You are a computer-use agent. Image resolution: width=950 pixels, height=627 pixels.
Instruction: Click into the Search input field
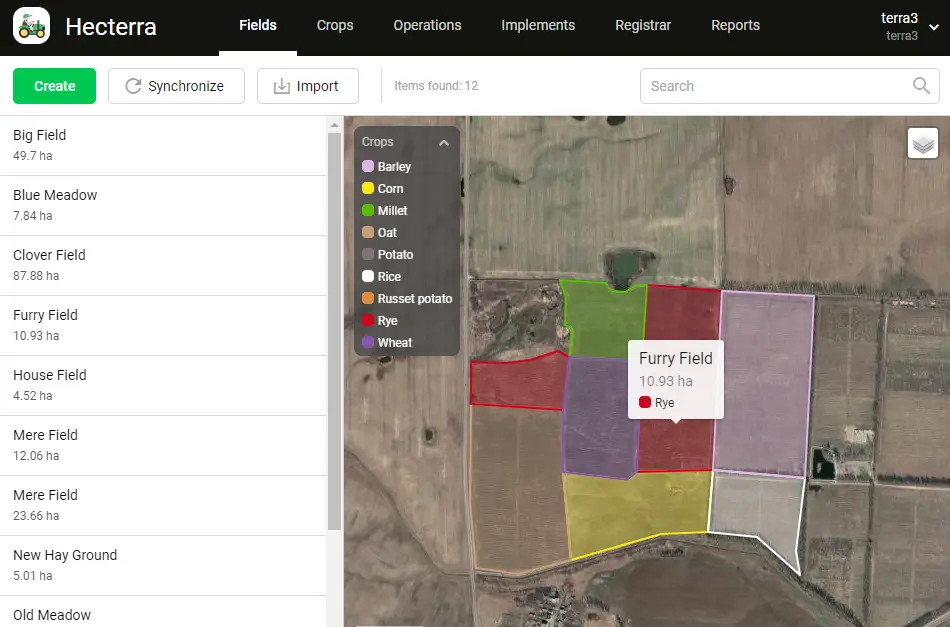[x=789, y=86]
